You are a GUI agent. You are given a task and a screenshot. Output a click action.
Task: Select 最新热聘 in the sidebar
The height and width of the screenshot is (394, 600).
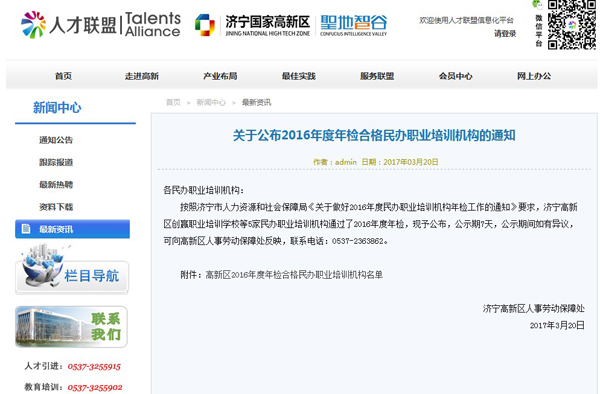tap(56, 185)
